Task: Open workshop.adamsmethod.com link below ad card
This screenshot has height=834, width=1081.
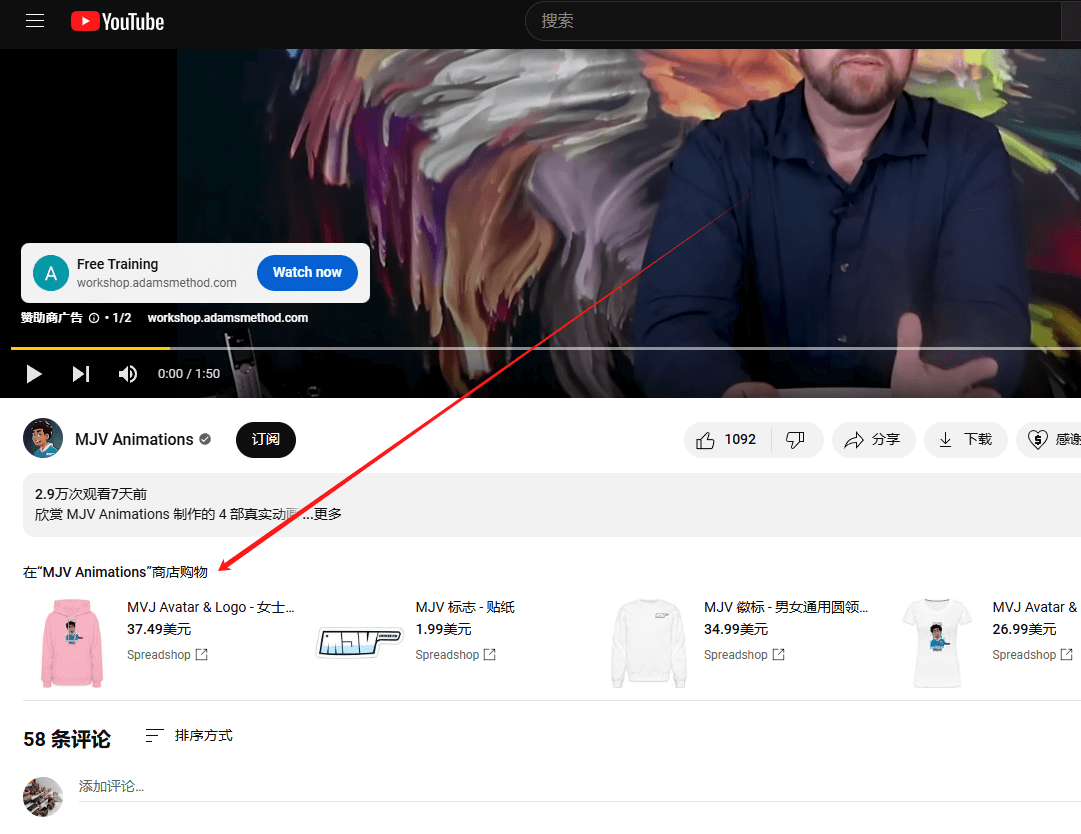Action: tap(228, 318)
